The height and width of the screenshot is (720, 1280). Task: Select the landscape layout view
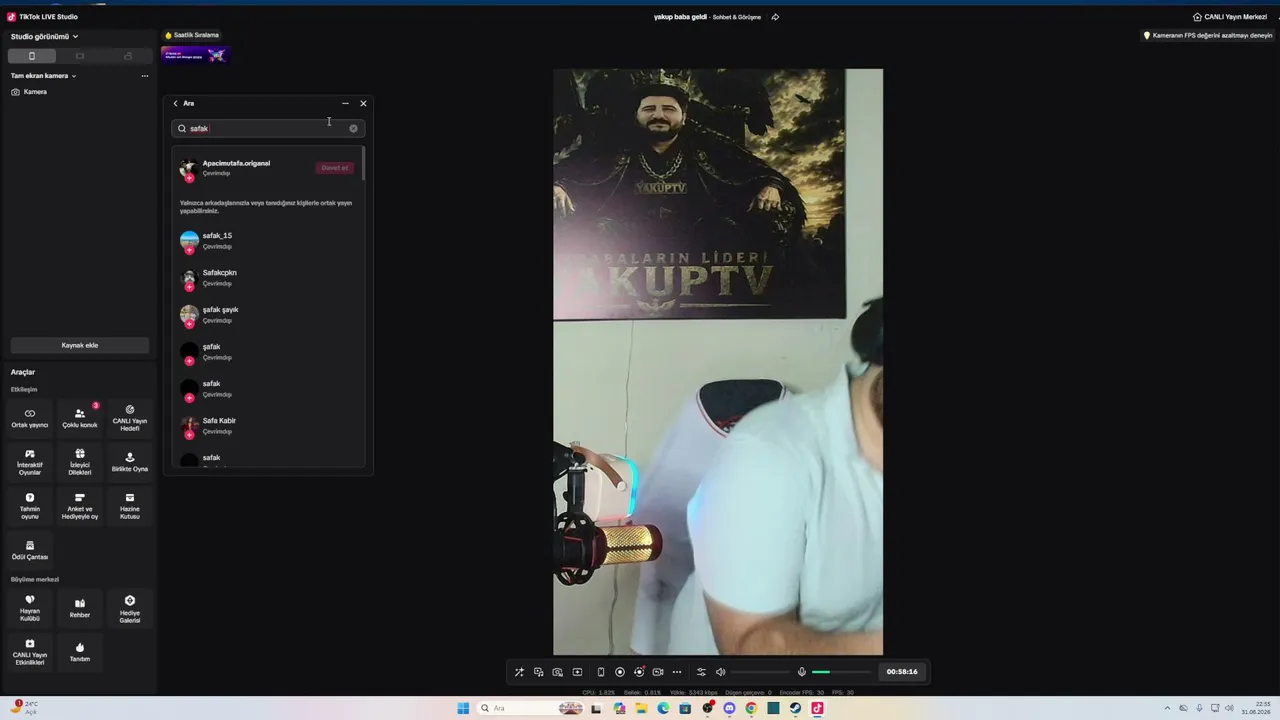[x=80, y=56]
